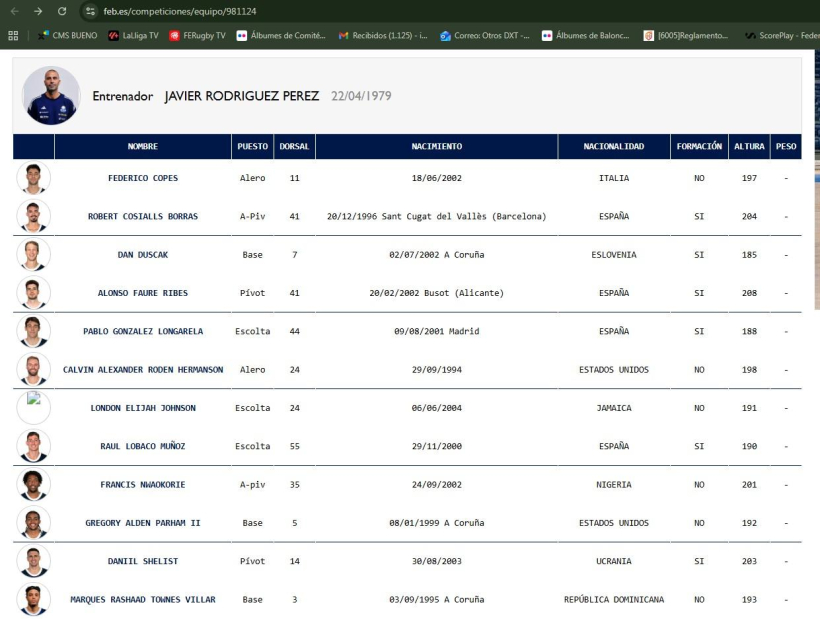Click the browser back arrow
The image size is (820, 619).
(x=15, y=11)
